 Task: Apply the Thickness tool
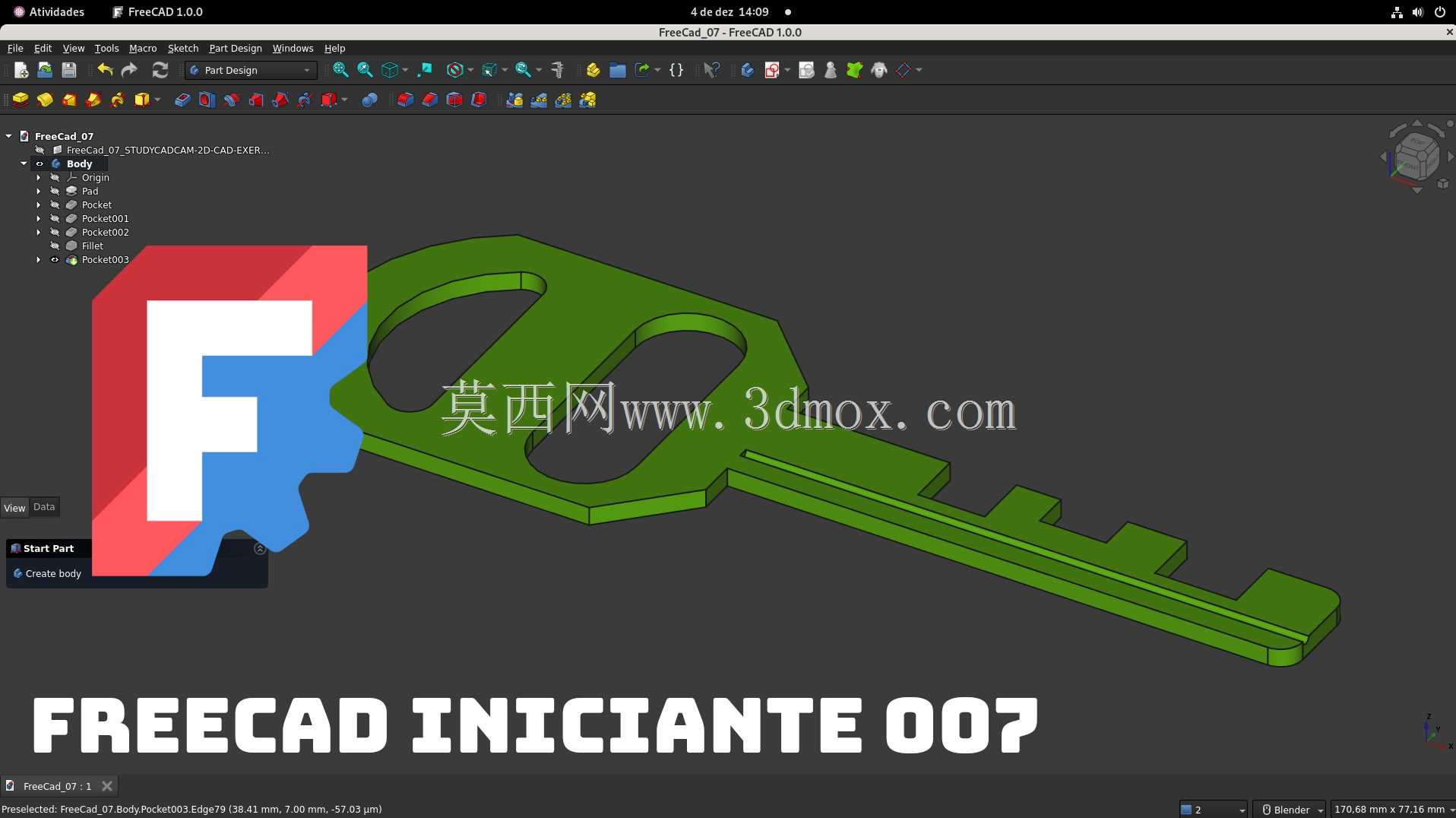tap(479, 100)
